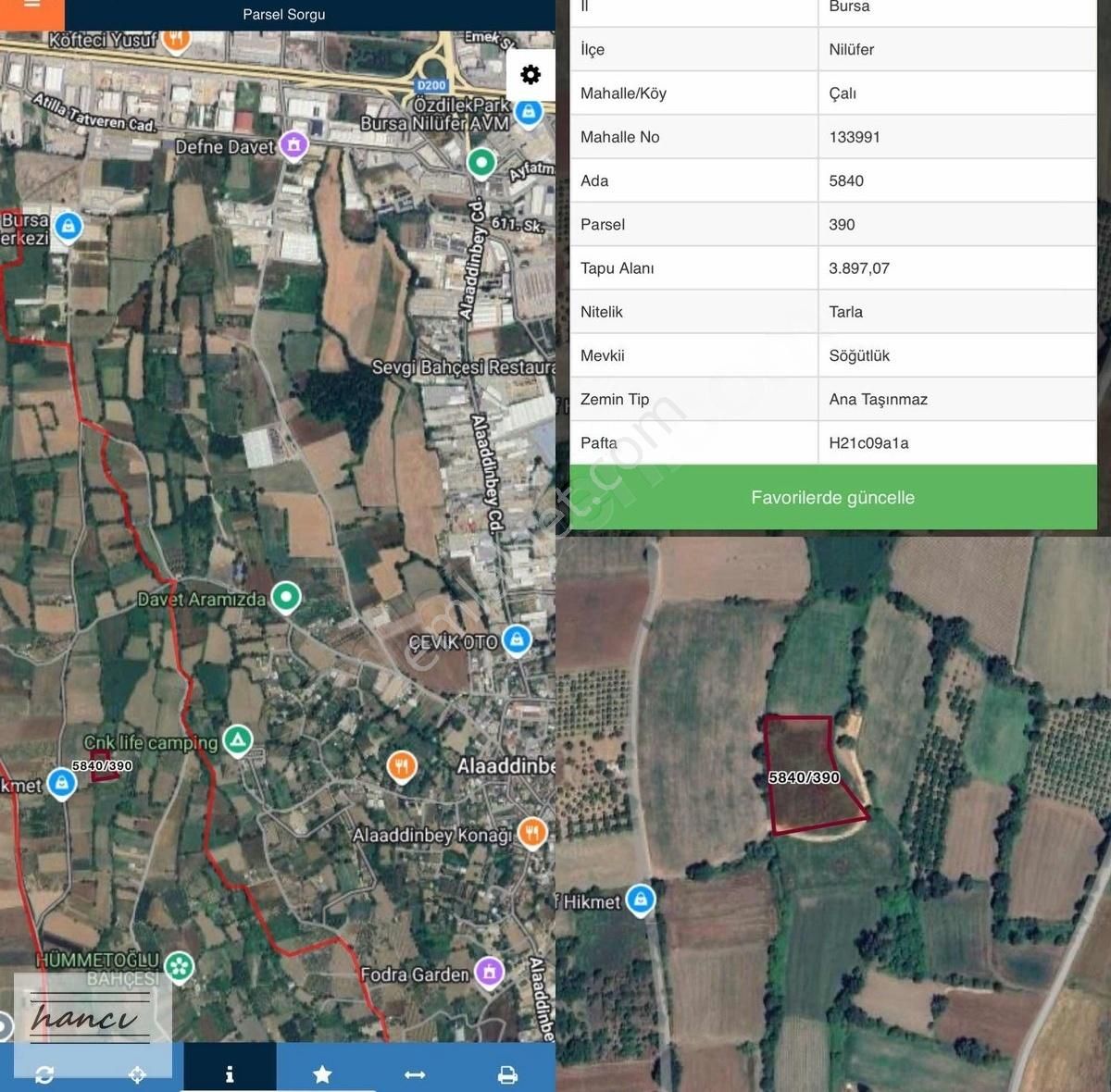Select the Cnk life camping marker
The image size is (1111, 1092).
pyautogui.click(x=238, y=739)
